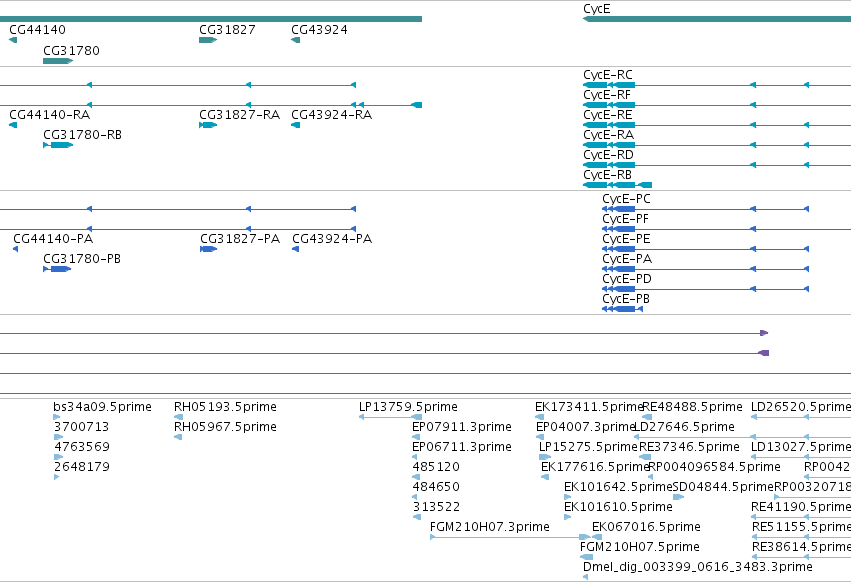This screenshot has height=582, width=851.
Task: Select EST EK101610.5prime
Action: click(x=618, y=507)
